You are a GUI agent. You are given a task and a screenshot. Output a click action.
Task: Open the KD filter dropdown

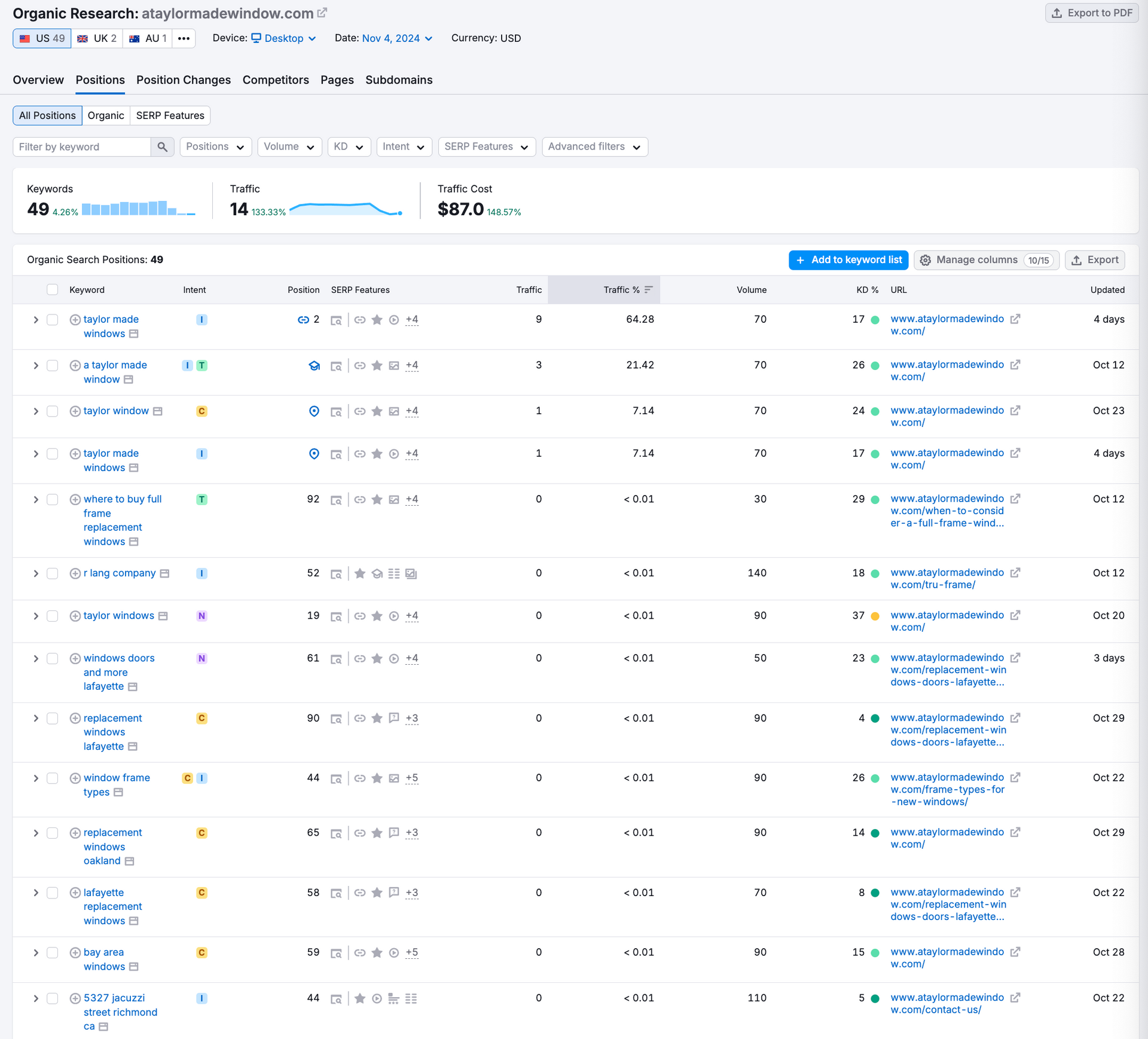[349, 147]
